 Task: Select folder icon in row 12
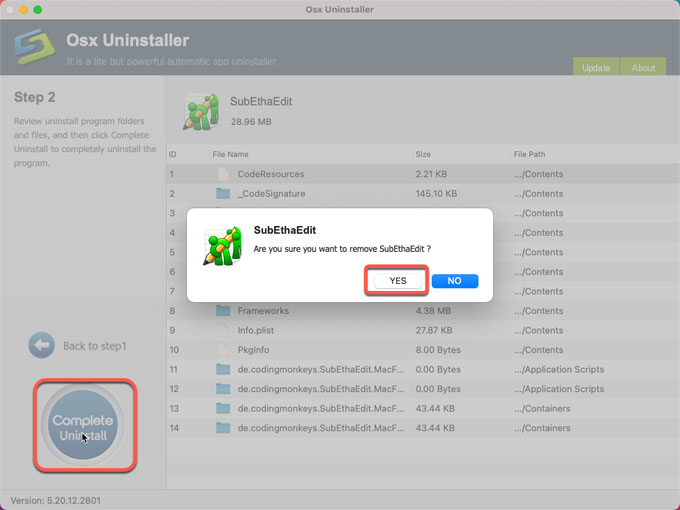[223, 389]
